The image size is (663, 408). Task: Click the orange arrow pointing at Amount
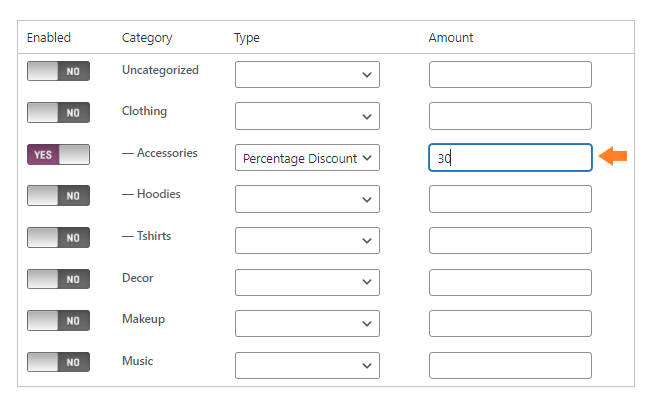[613, 156]
